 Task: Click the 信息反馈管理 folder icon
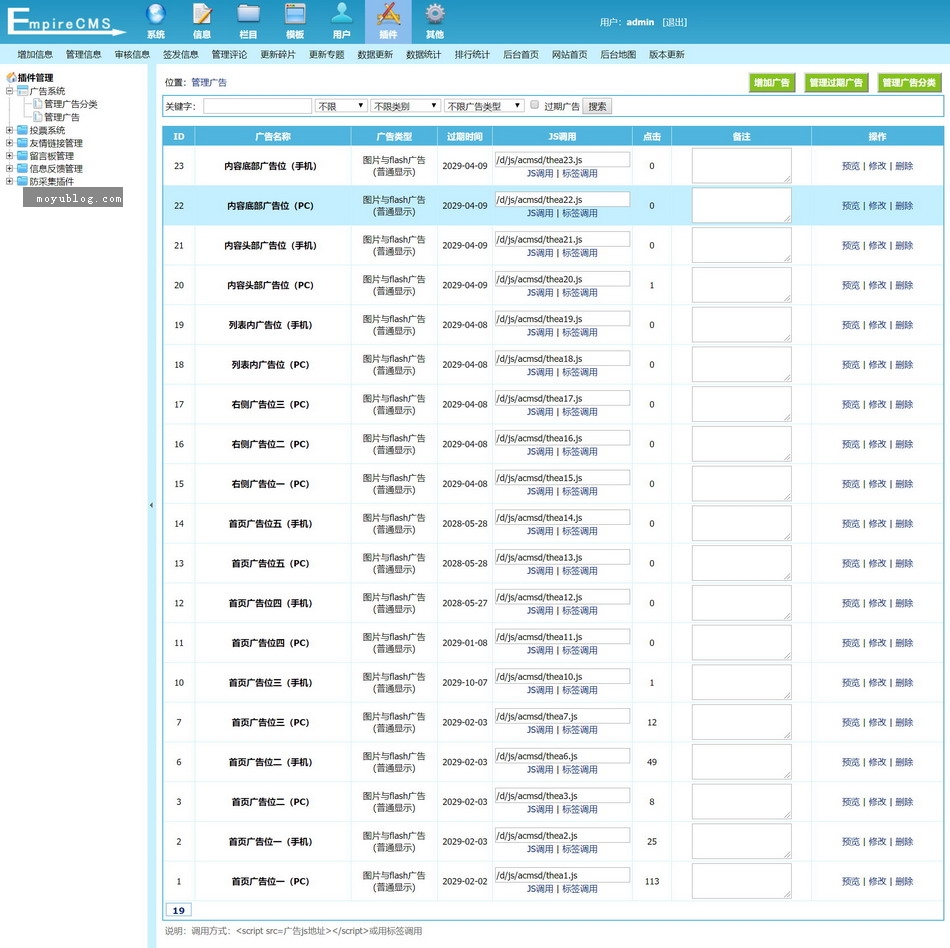click(x=23, y=168)
